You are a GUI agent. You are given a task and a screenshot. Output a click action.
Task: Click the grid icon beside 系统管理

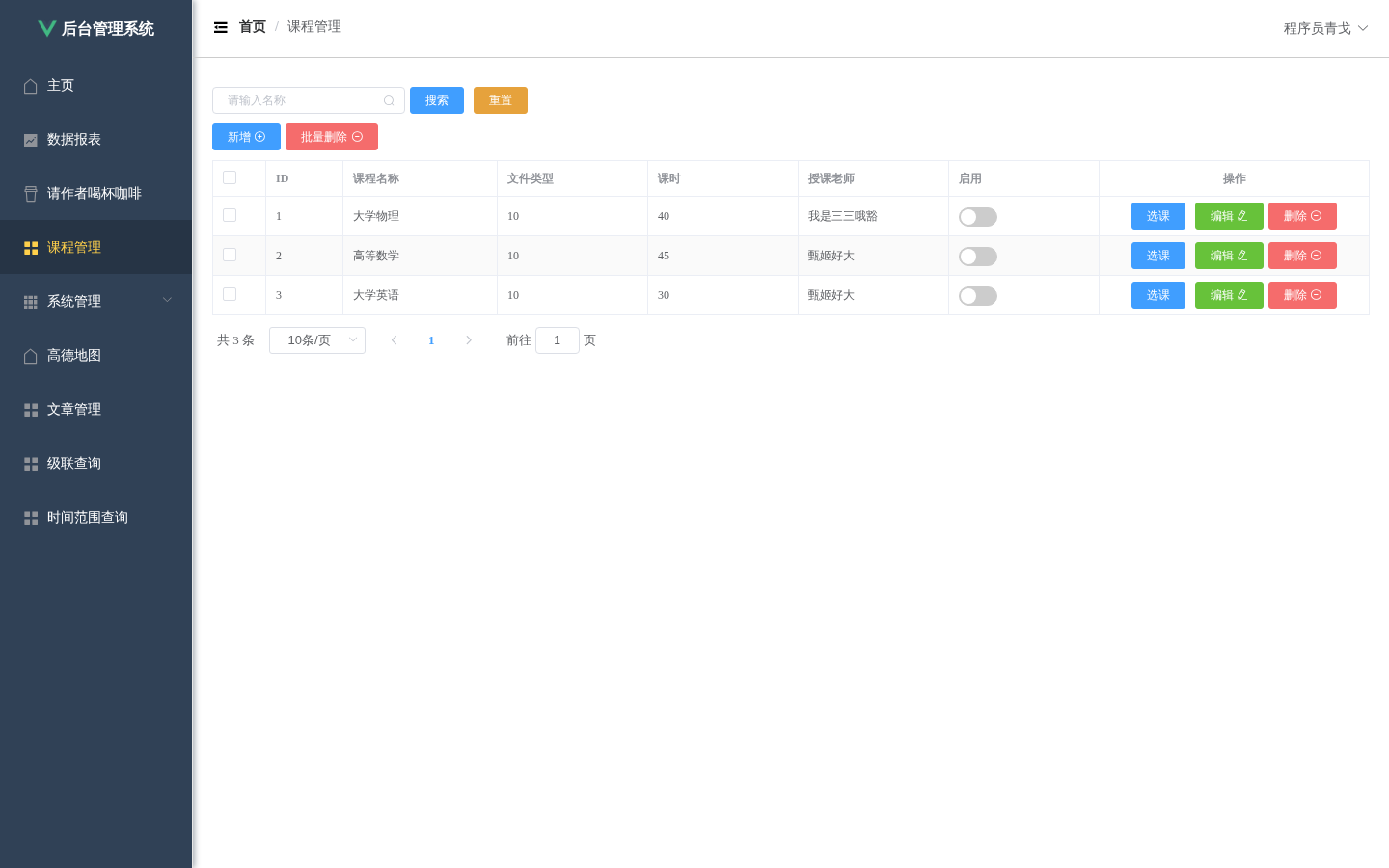point(31,302)
